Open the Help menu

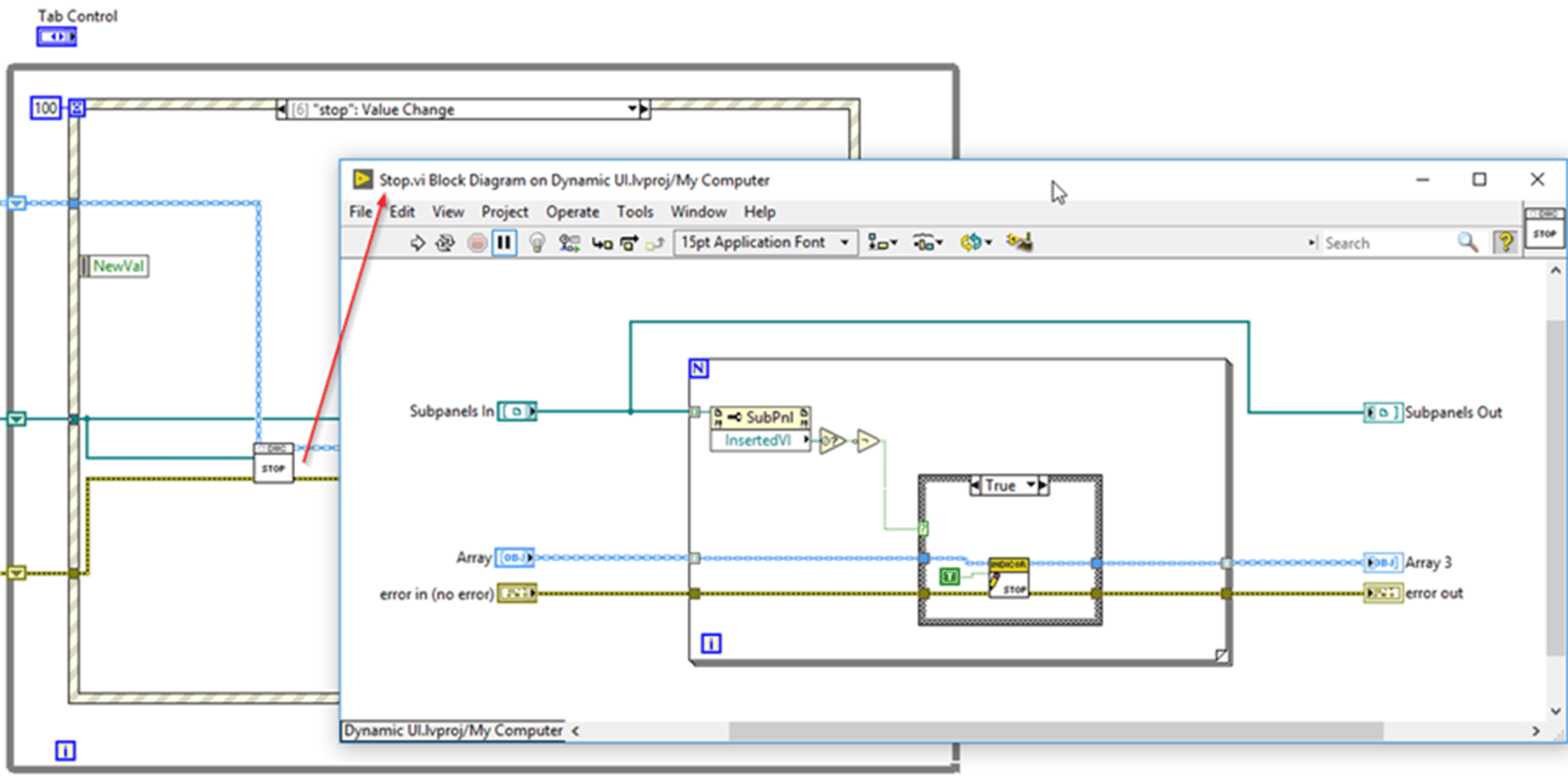pos(759,212)
